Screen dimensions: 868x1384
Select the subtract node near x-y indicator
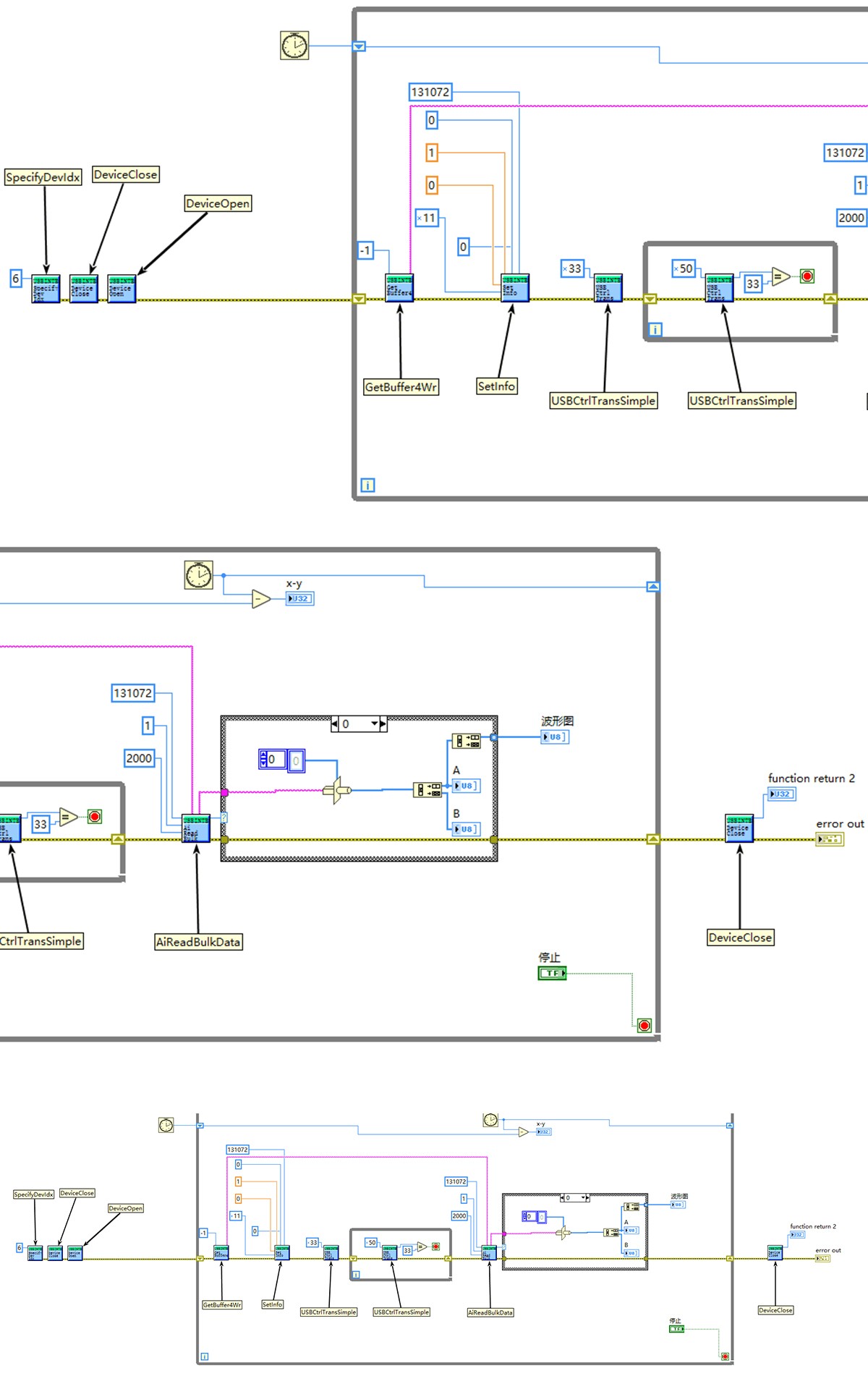(x=261, y=599)
